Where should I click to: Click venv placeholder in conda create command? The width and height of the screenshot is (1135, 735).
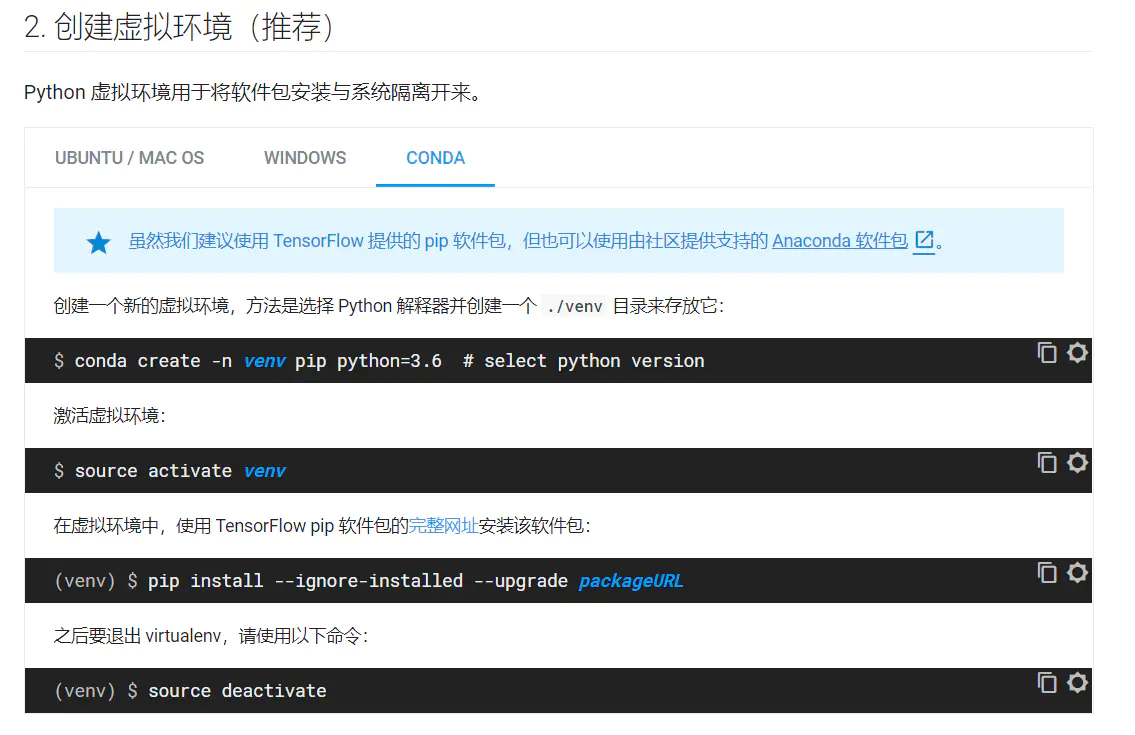coord(264,361)
